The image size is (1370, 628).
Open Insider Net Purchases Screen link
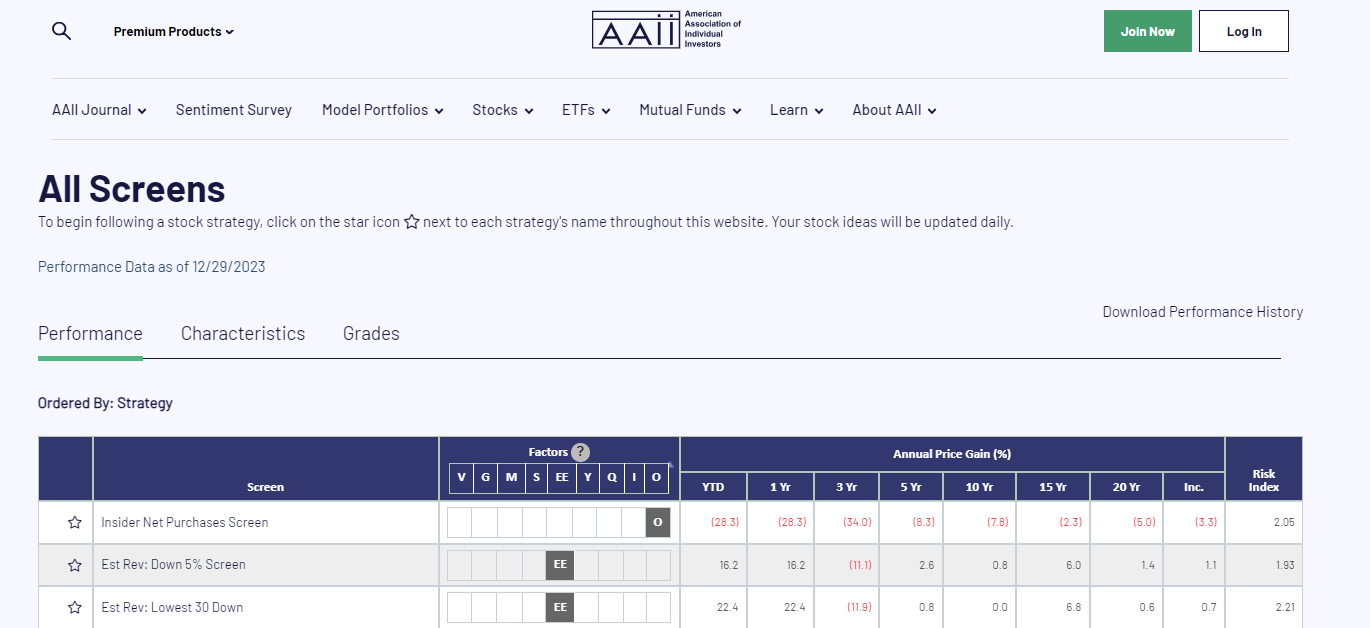click(x=185, y=522)
